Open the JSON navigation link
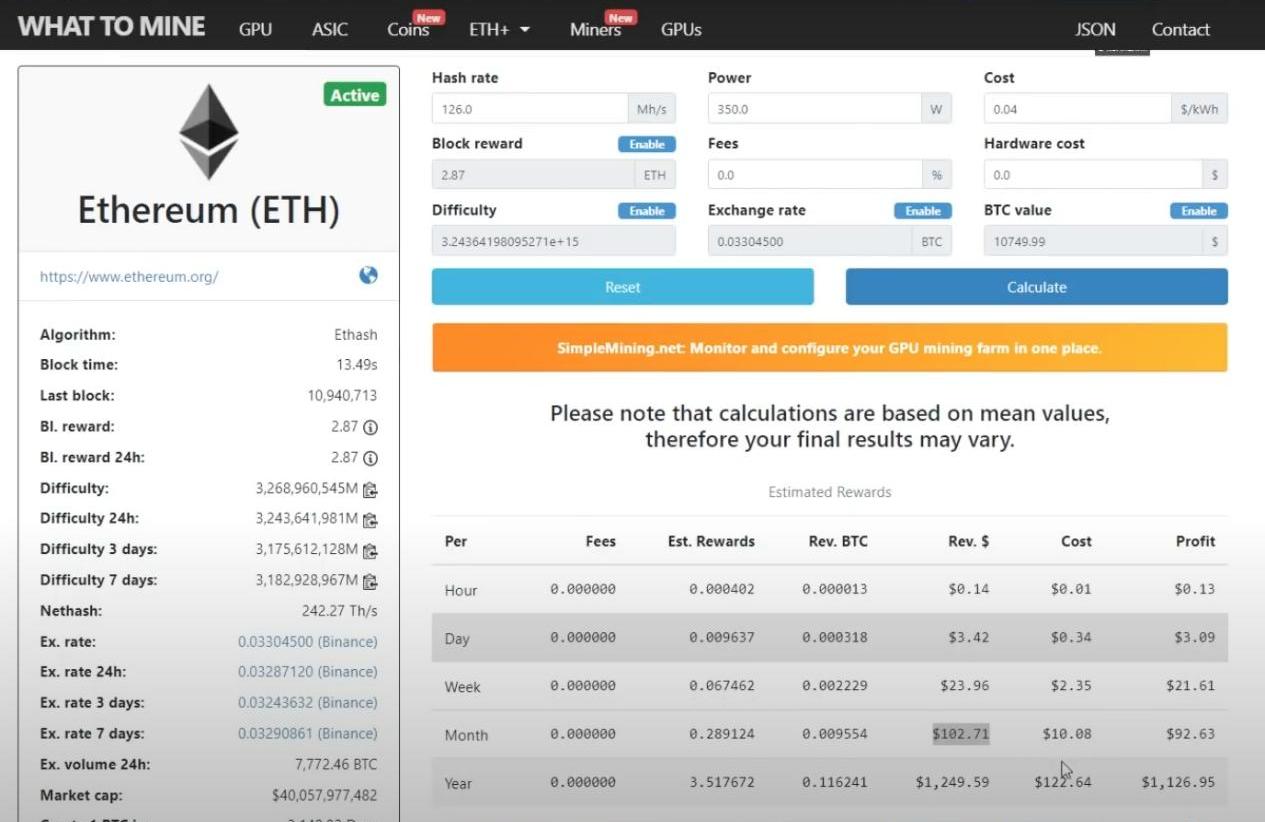Screen dimensions: 1265x822 (x=1095, y=30)
